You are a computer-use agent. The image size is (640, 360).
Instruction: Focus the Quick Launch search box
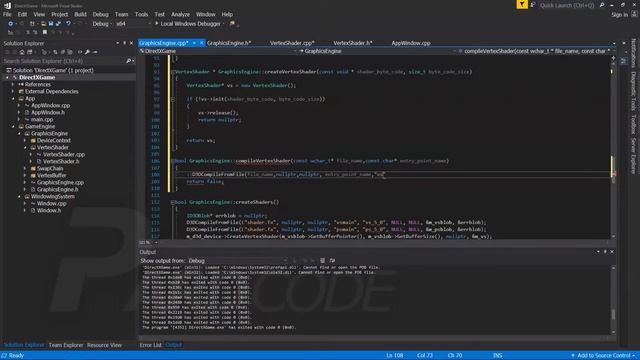(567, 5)
